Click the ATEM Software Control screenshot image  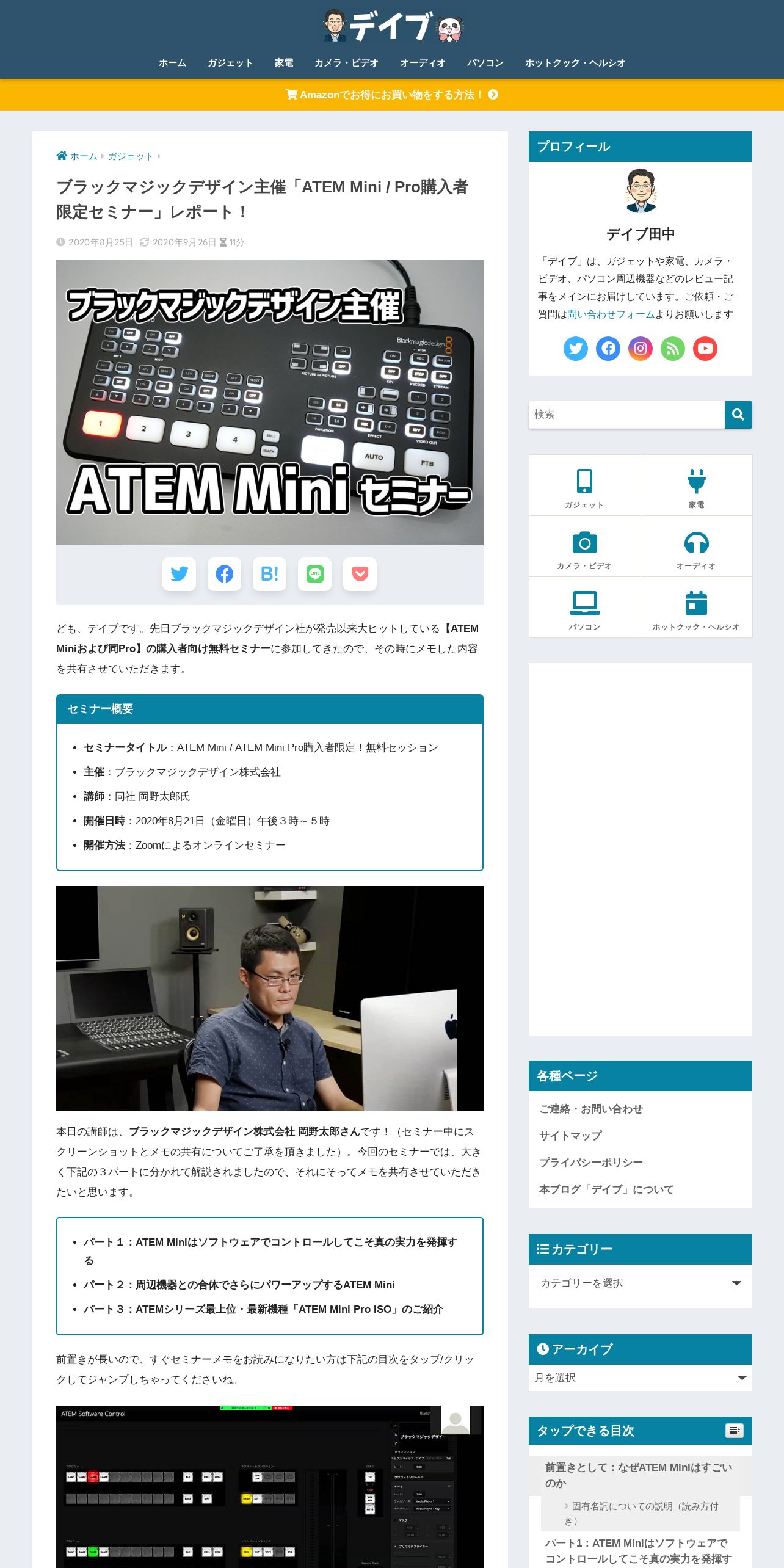270,1487
